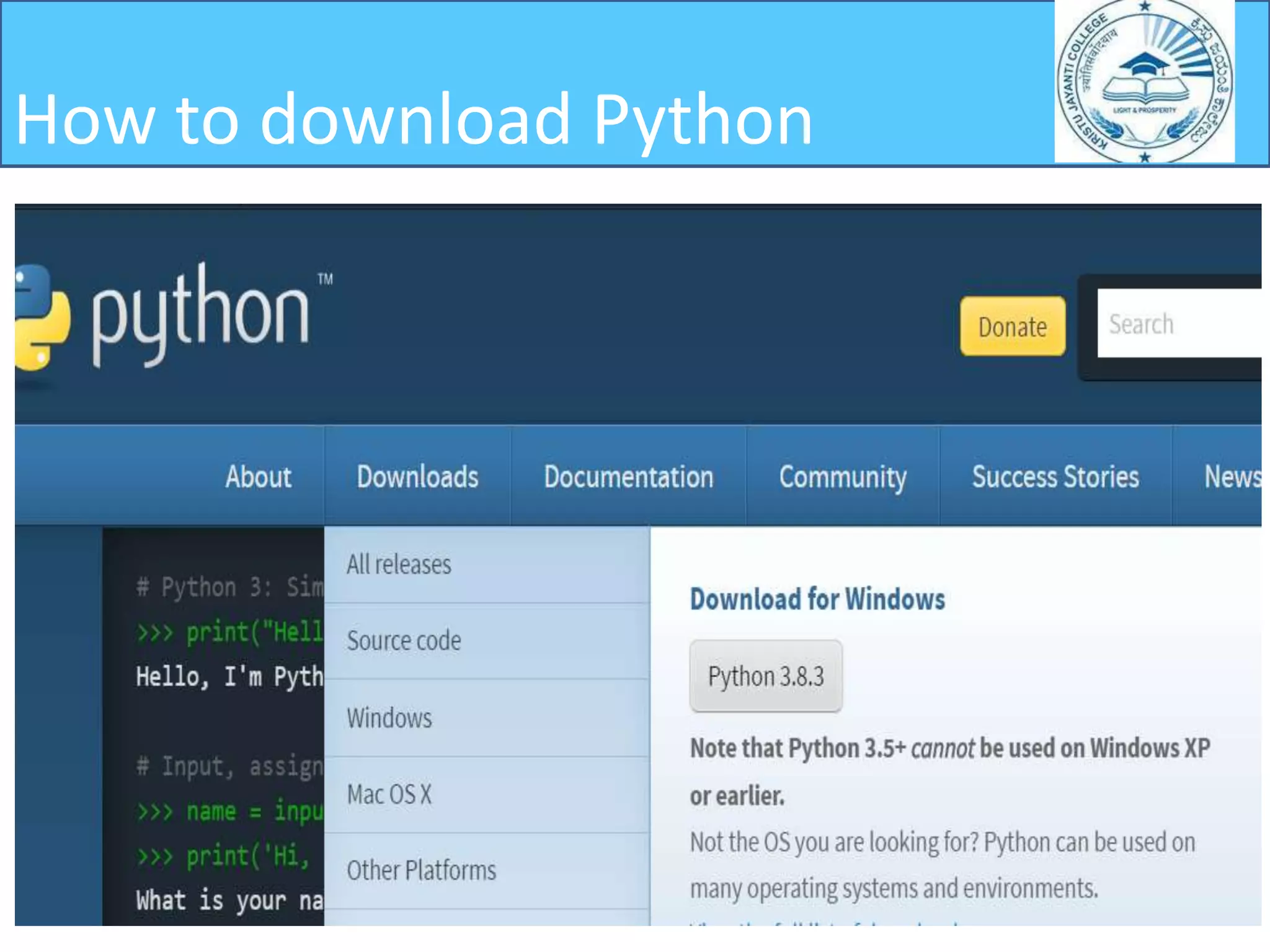This screenshot has height=952, width=1270.
Task: Click the ">>> print('Hi," code line
Action: [223, 856]
